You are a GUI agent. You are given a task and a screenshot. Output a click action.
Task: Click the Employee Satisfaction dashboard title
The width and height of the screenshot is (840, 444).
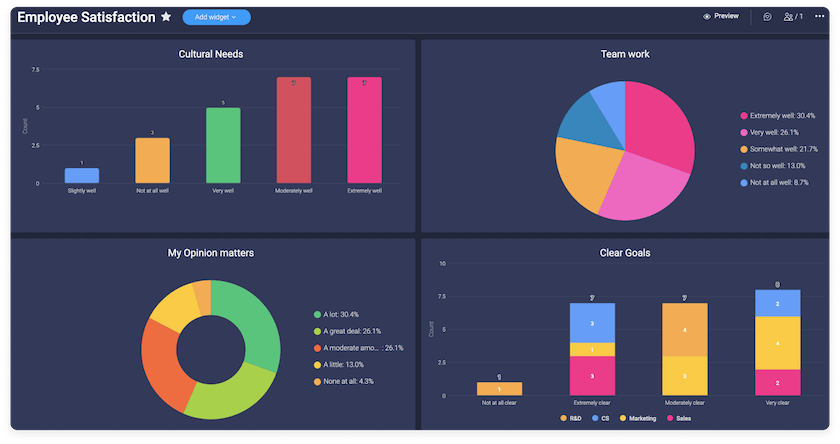(x=86, y=17)
